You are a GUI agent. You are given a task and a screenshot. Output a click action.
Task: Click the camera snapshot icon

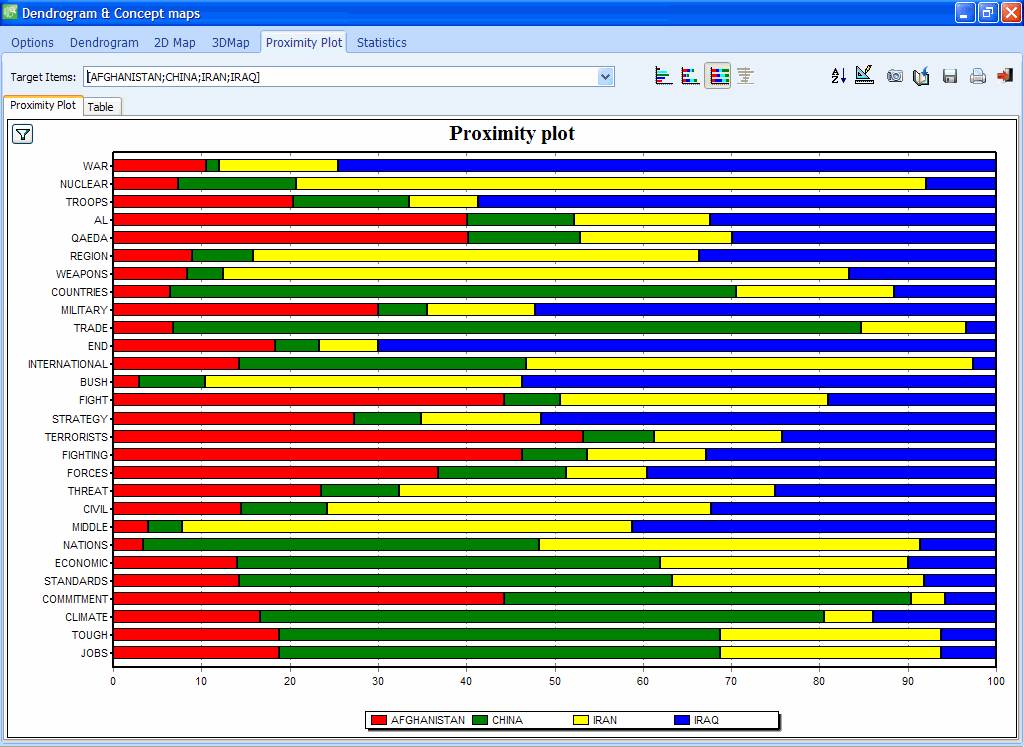click(x=895, y=76)
